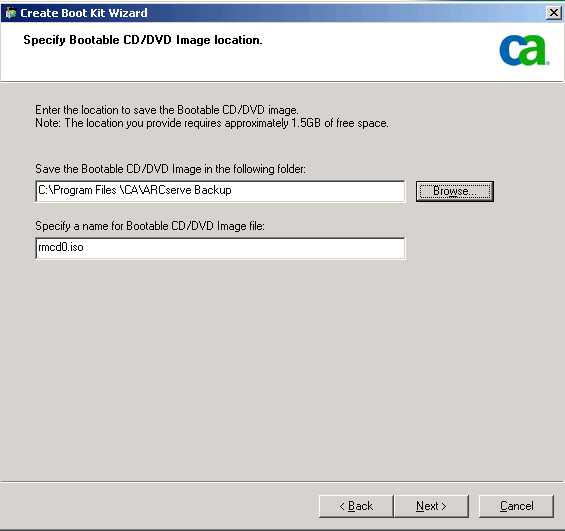Click the 1.5GB free space note
Viewport: 565px width, 531px height.
[212, 123]
